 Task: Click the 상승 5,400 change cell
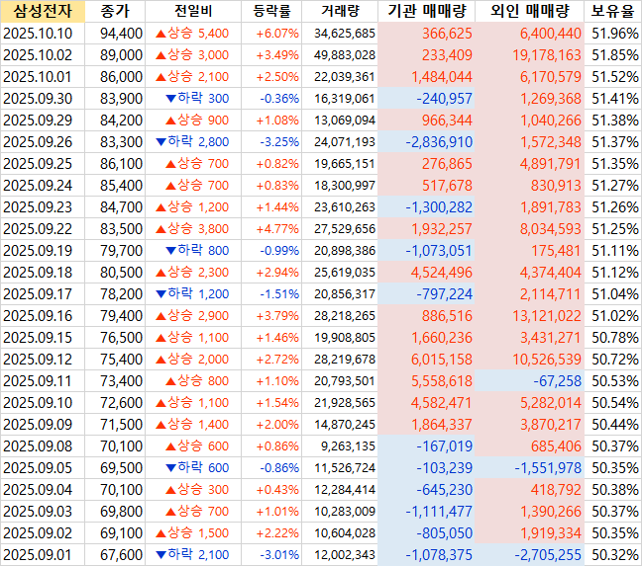(193, 33)
